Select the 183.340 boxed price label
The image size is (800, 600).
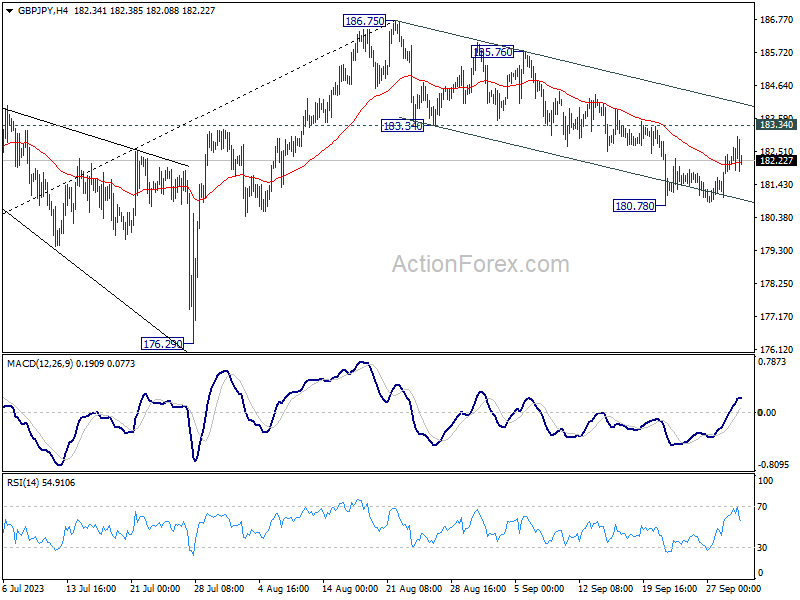coord(403,126)
